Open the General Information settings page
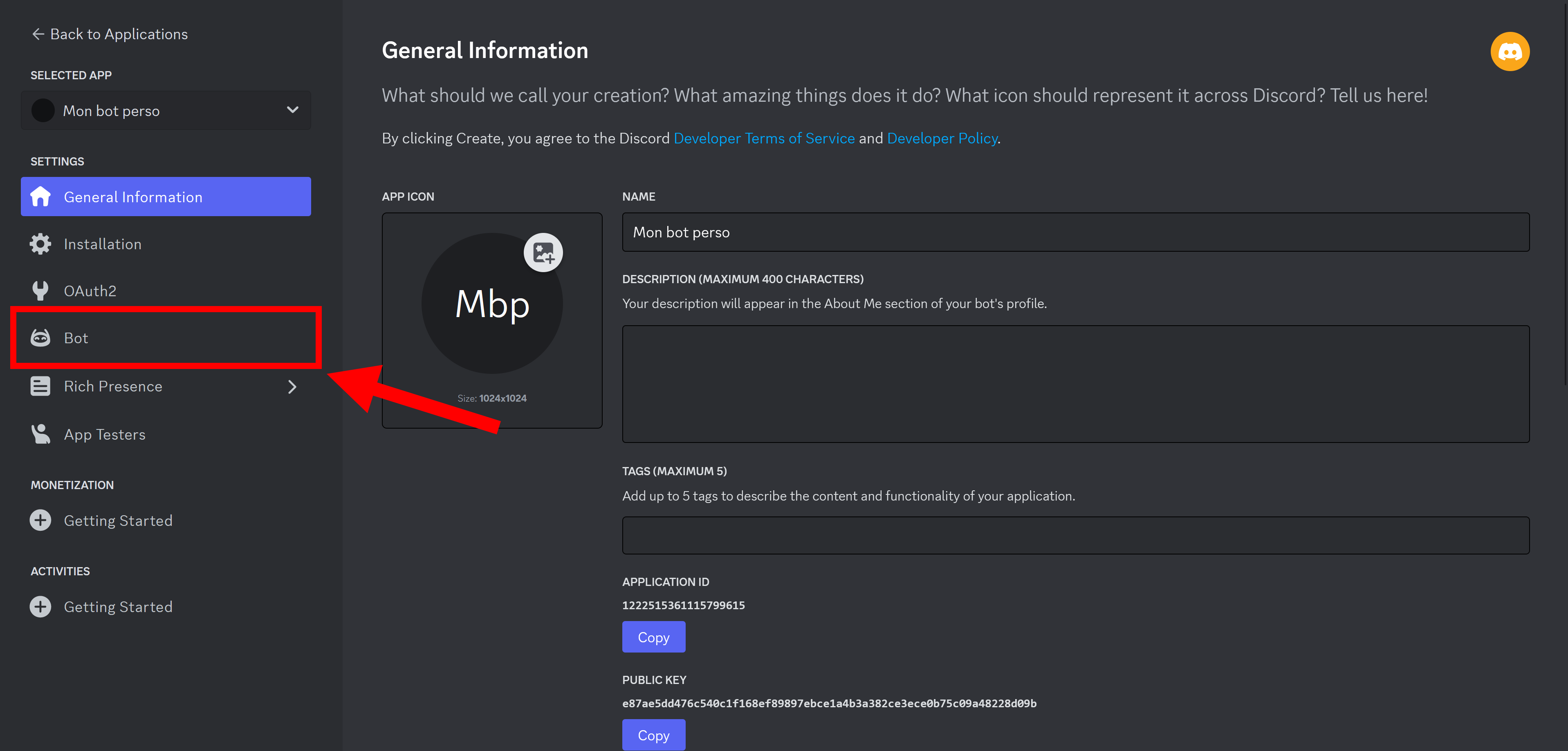Image resolution: width=1568 pixels, height=751 pixels. pyautogui.click(x=166, y=197)
